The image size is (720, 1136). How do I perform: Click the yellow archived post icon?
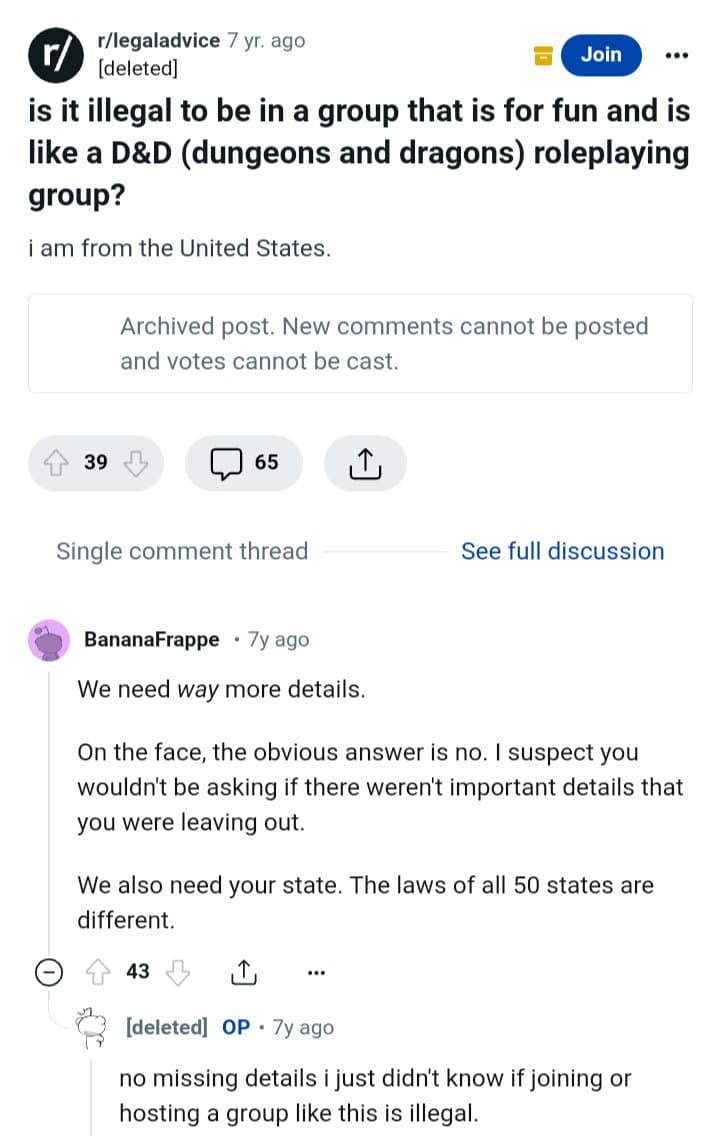click(x=543, y=55)
